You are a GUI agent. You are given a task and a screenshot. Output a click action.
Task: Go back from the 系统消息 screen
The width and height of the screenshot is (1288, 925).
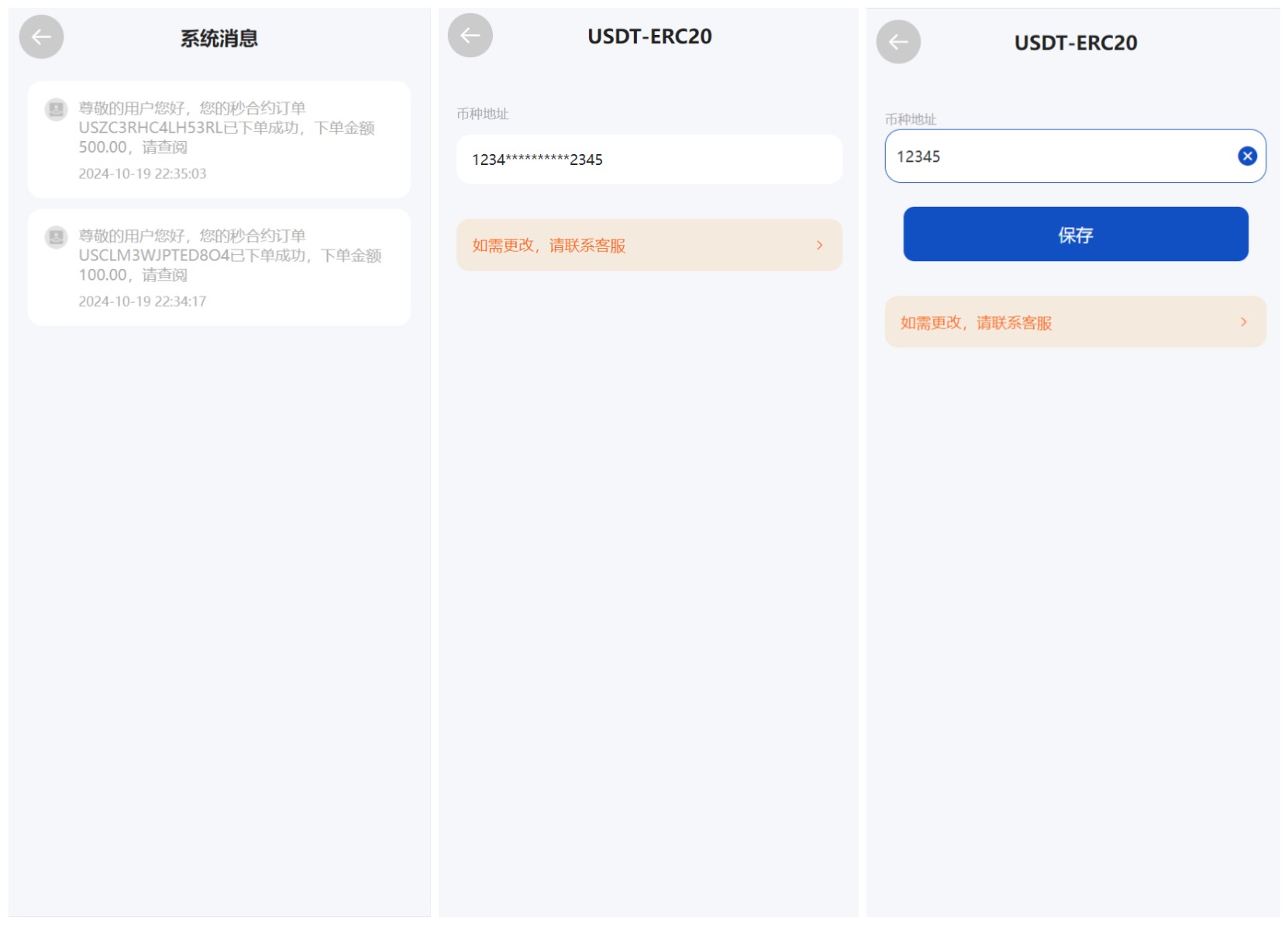point(41,36)
